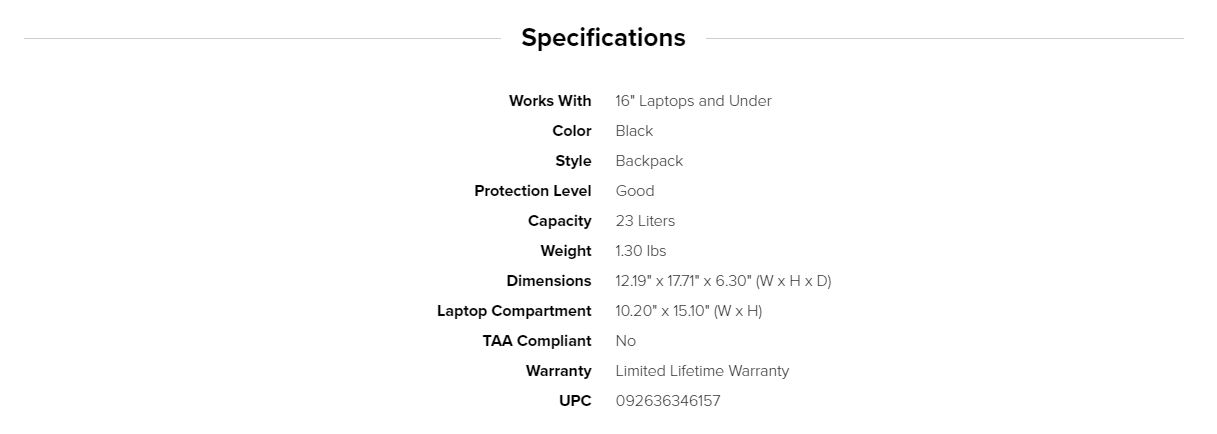Screen dimensions: 1217x434
Task: Select the 1.30 lbs value
Action: (x=641, y=251)
